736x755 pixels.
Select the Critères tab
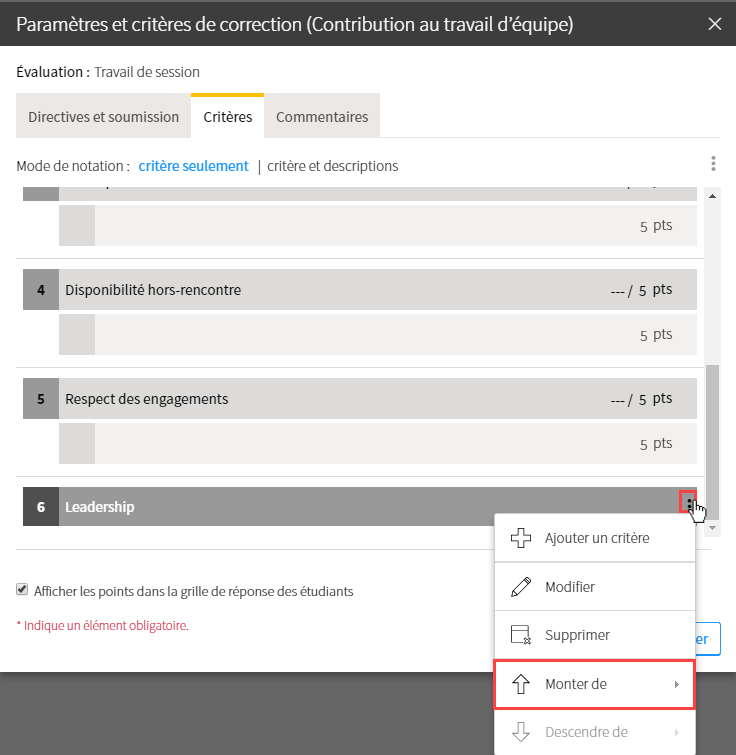coord(228,117)
